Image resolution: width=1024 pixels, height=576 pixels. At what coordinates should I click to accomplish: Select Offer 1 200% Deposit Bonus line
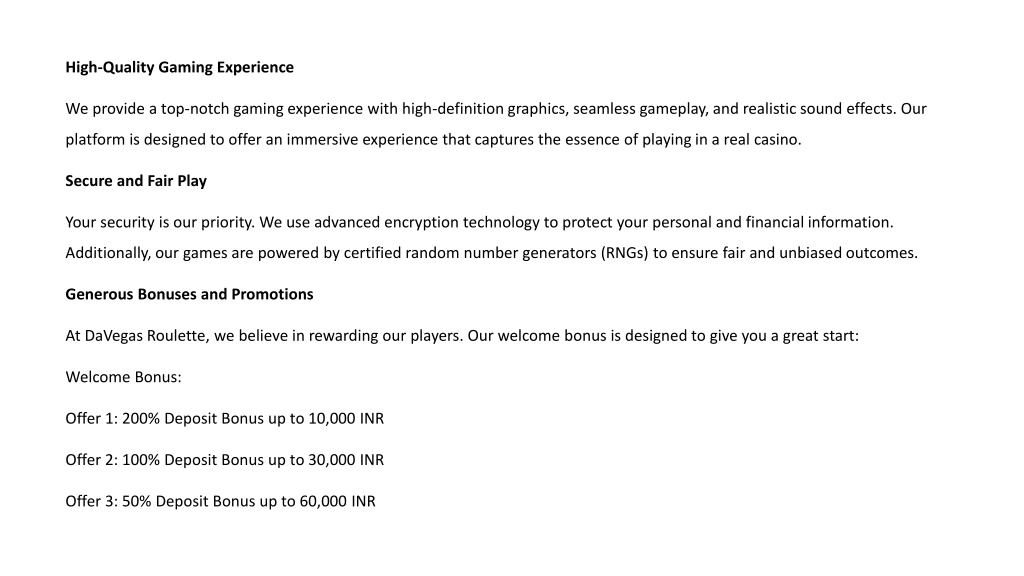point(225,419)
